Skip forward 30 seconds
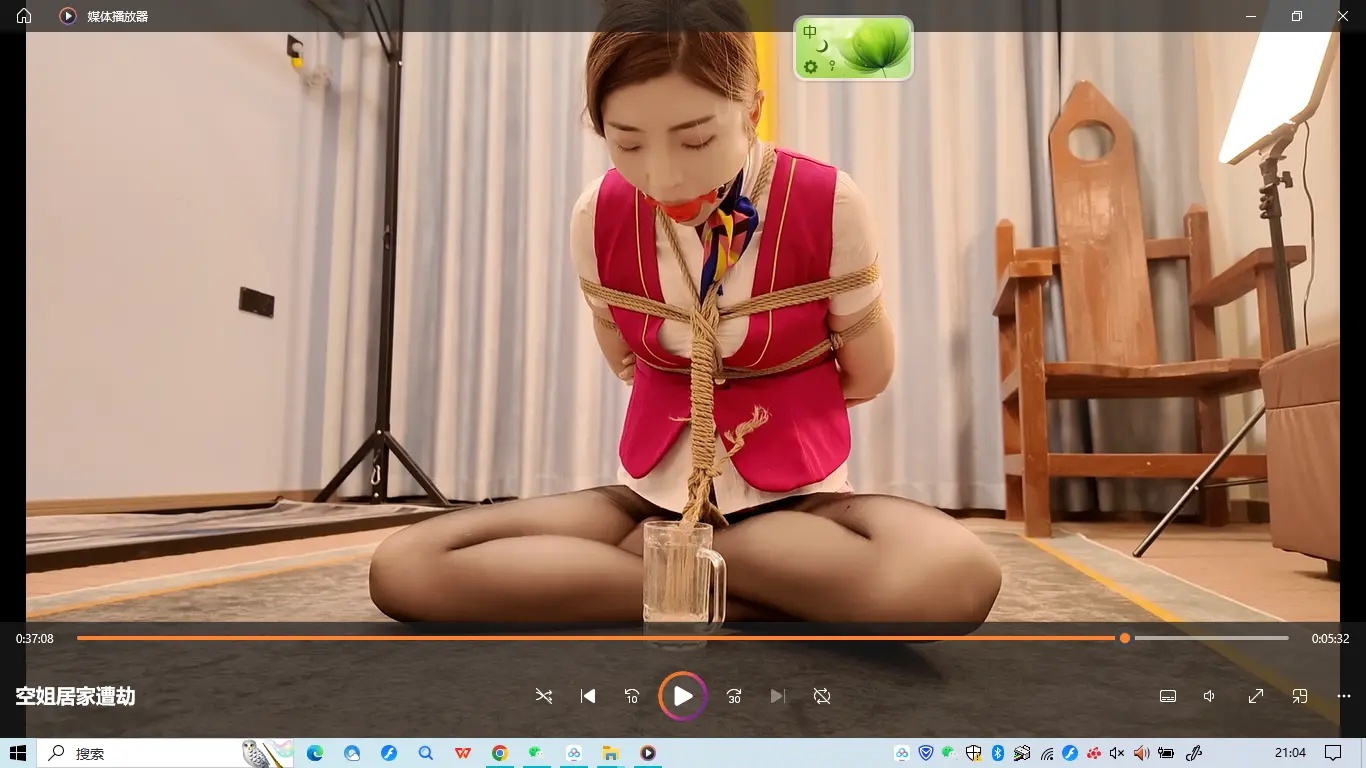 pyautogui.click(x=734, y=696)
